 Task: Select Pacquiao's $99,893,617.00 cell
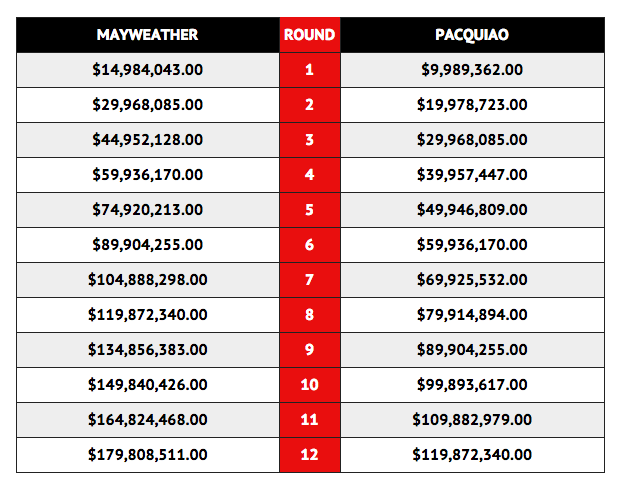(472, 385)
